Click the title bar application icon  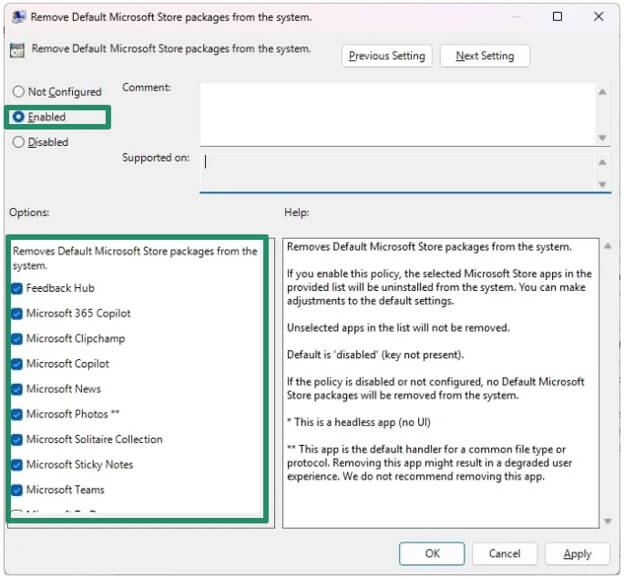18,17
